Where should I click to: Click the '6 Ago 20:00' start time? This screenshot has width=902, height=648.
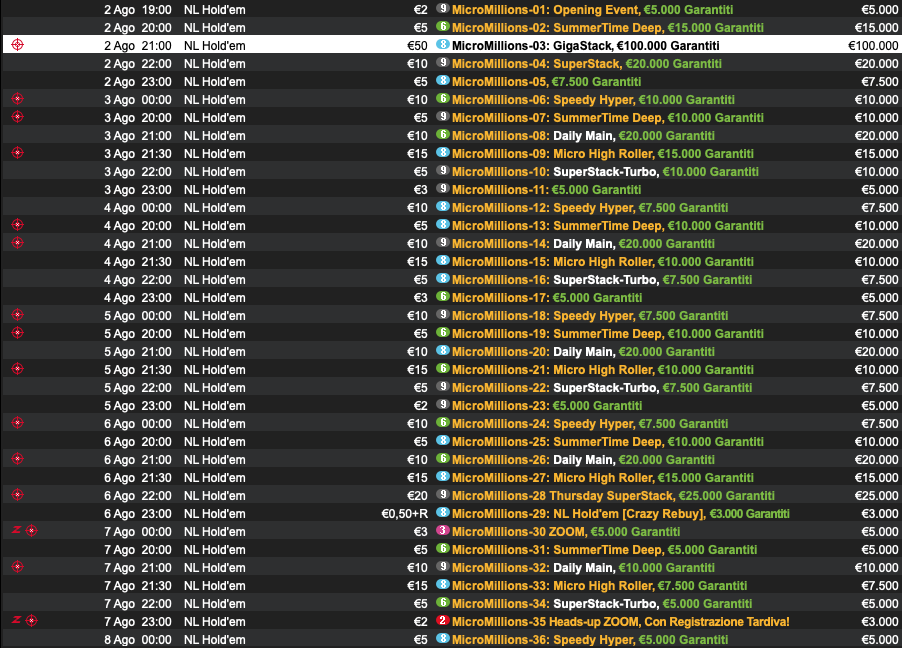coord(137,442)
